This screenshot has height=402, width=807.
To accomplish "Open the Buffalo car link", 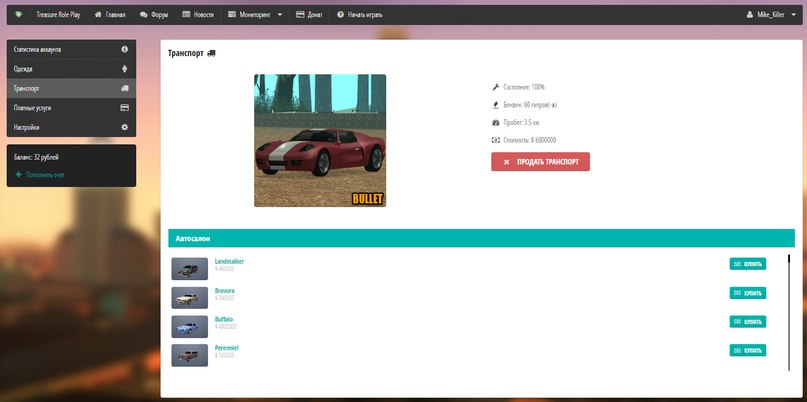I will (x=224, y=319).
